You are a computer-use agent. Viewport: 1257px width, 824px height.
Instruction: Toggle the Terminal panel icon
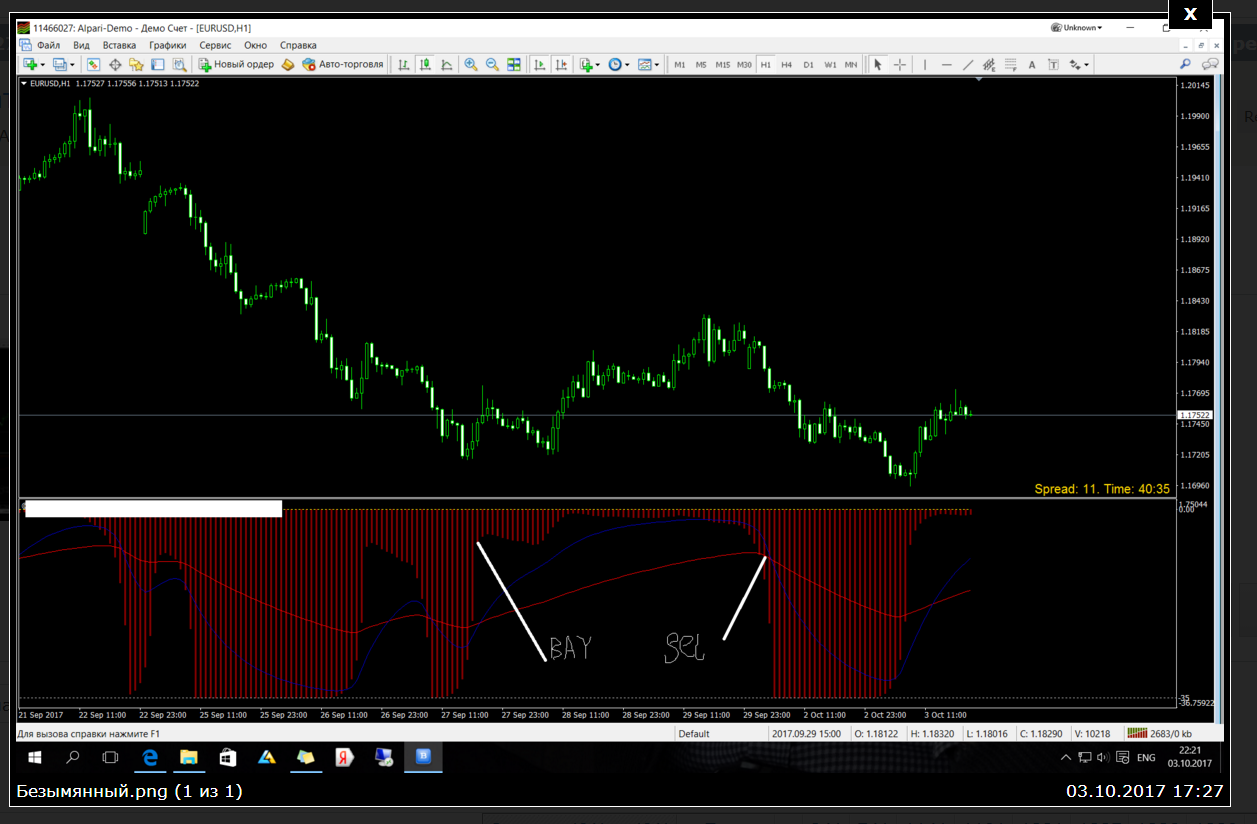coord(158,64)
